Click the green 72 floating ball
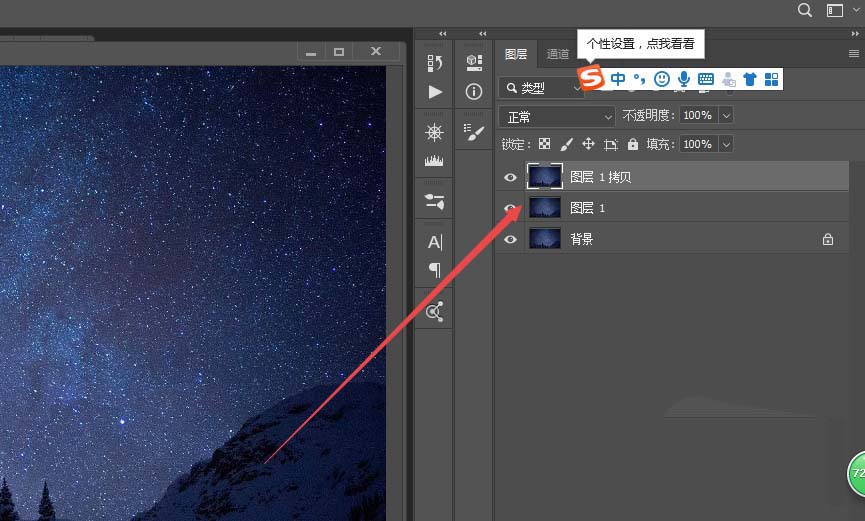 tap(856, 474)
